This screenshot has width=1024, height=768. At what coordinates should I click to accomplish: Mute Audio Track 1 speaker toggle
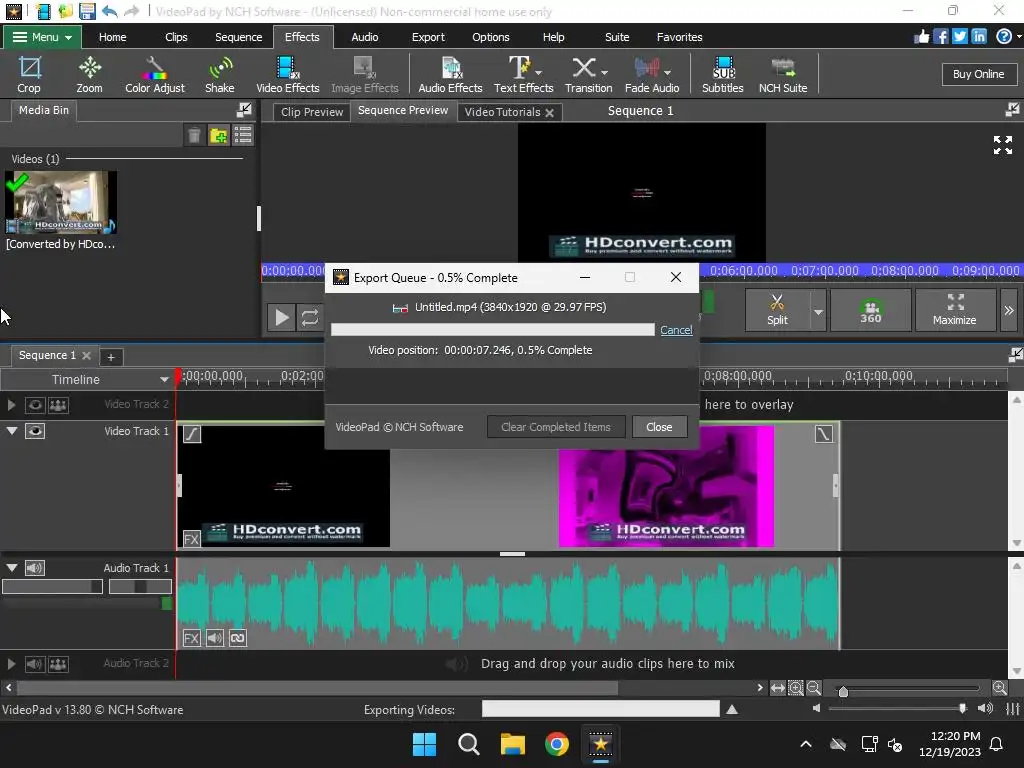(x=35, y=568)
